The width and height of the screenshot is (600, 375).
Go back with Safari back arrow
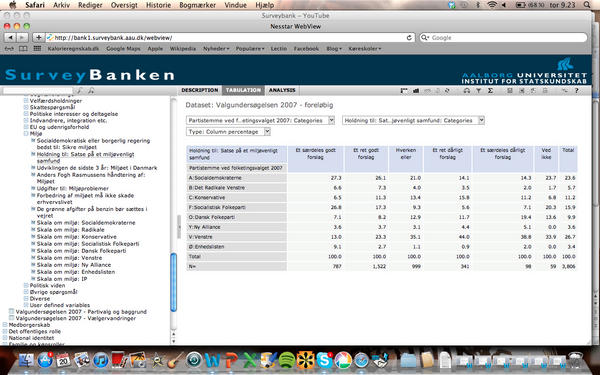coord(10,38)
